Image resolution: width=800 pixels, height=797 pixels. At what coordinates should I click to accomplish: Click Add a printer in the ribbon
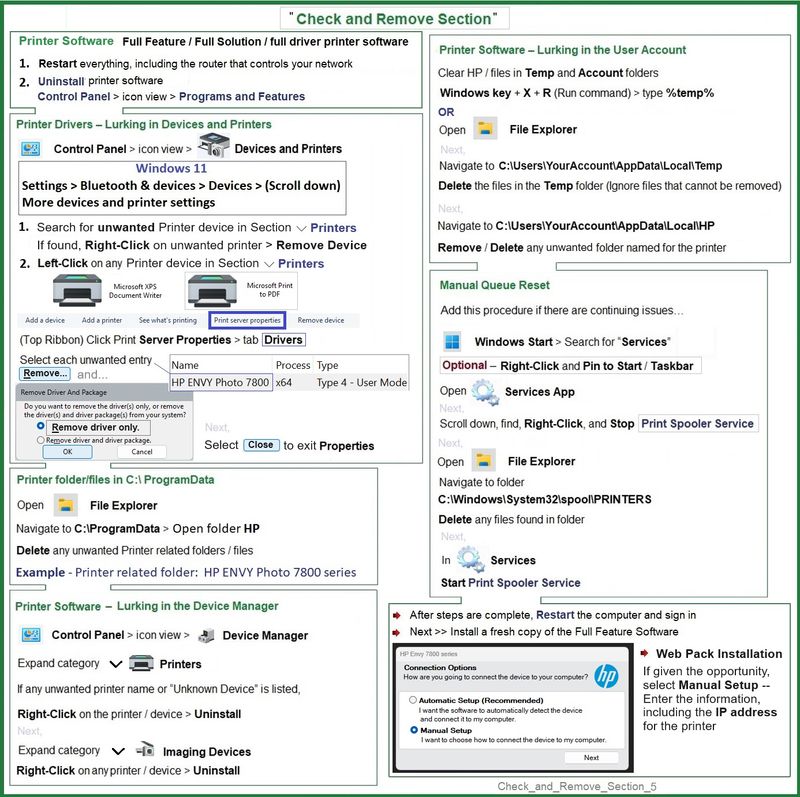[x=102, y=320]
